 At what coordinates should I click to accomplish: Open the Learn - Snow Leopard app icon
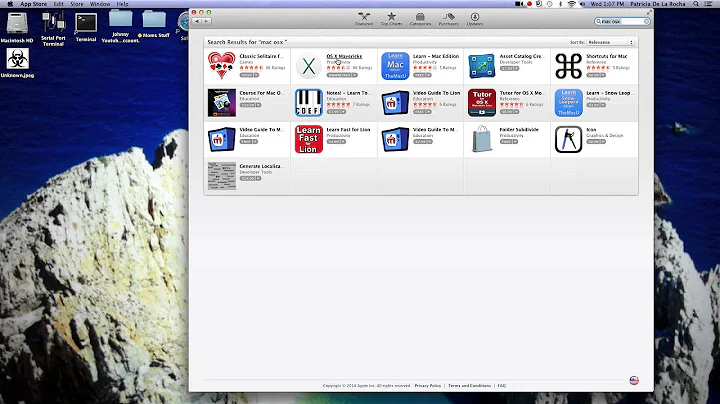coord(568,103)
